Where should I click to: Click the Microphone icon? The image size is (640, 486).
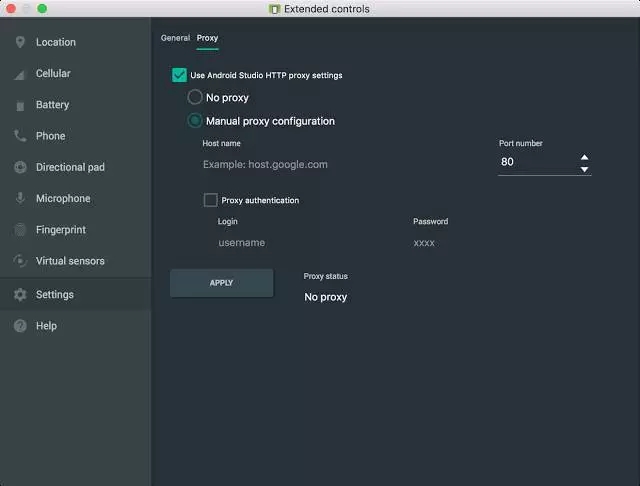(x=20, y=198)
